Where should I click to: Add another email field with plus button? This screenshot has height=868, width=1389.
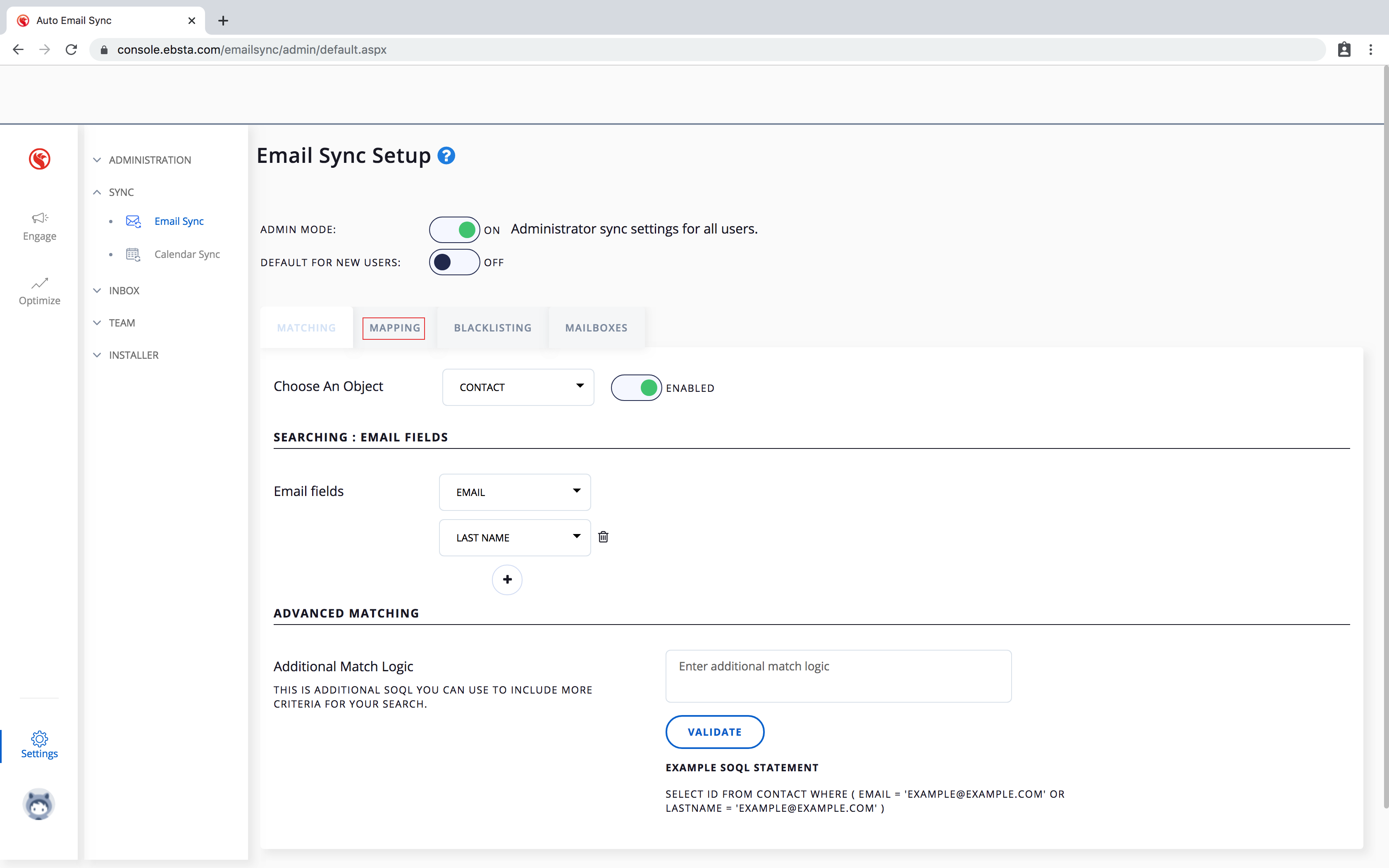click(507, 580)
